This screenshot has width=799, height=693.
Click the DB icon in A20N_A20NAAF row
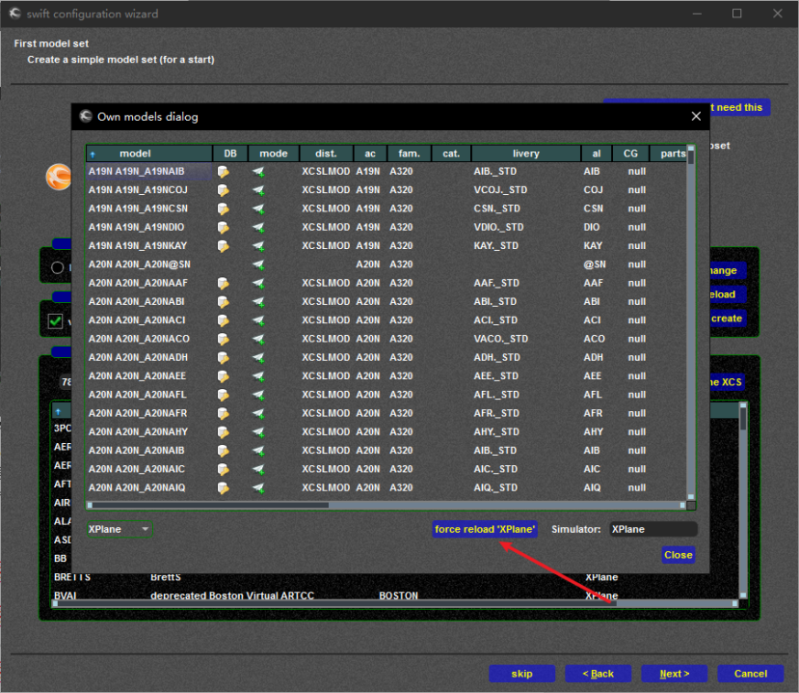coord(224,283)
